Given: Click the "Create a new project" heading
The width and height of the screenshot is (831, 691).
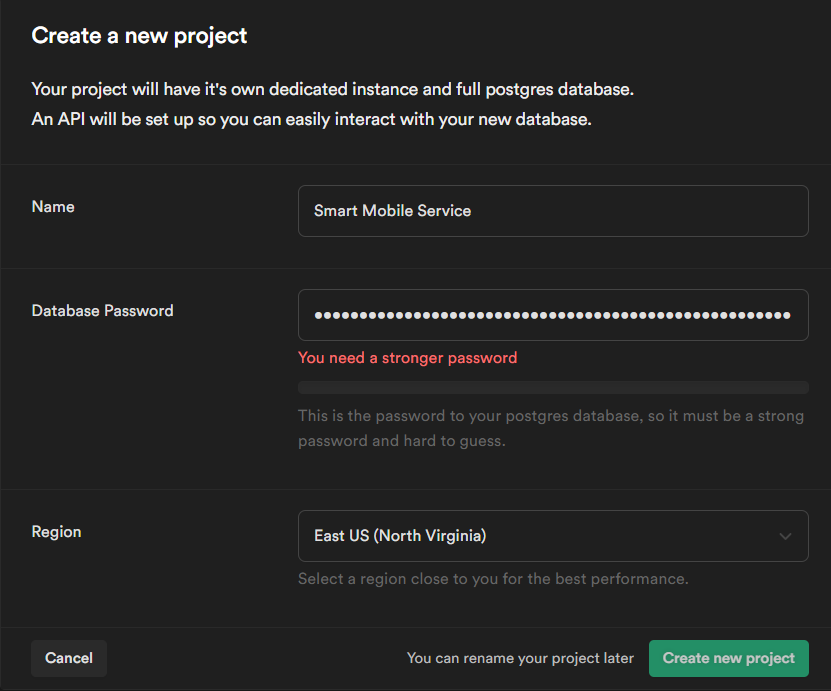Looking at the screenshot, I should point(139,36).
